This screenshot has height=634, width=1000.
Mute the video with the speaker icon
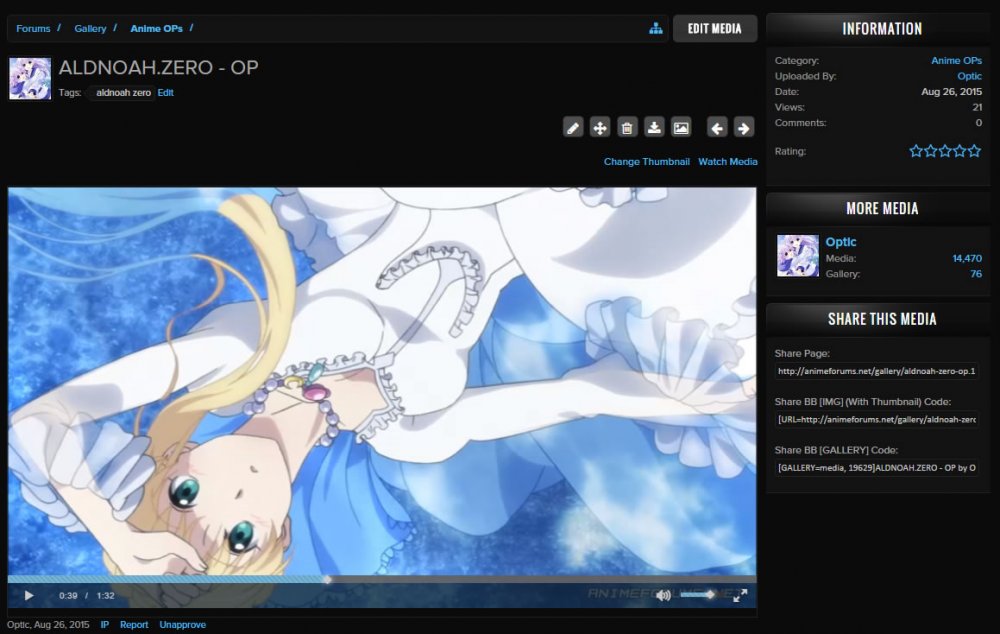663,595
